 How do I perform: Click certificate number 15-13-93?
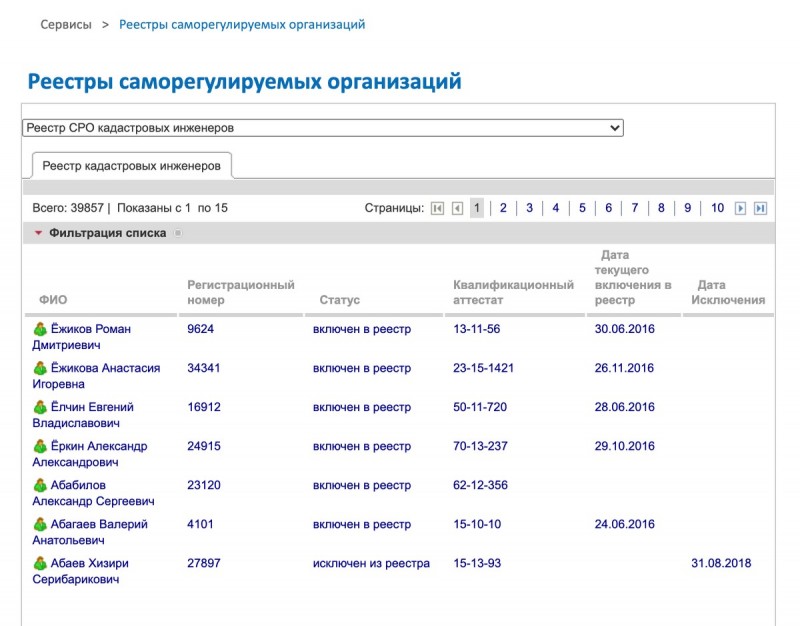click(x=477, y=563)
